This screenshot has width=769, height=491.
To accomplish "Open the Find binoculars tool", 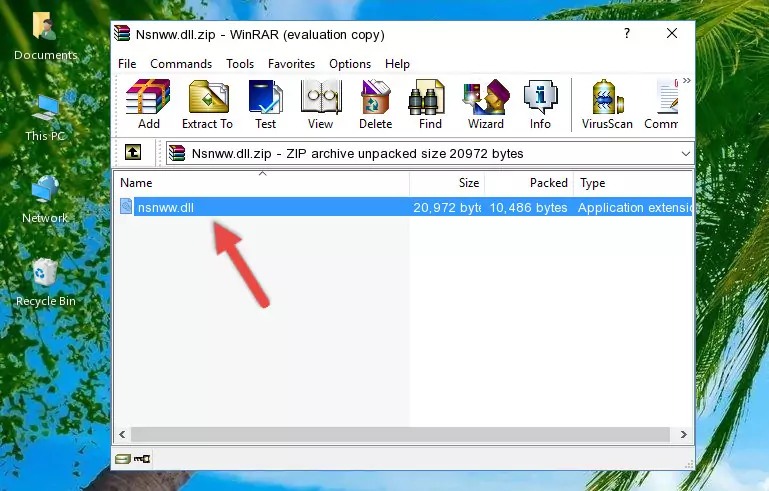I will (430, 104).
